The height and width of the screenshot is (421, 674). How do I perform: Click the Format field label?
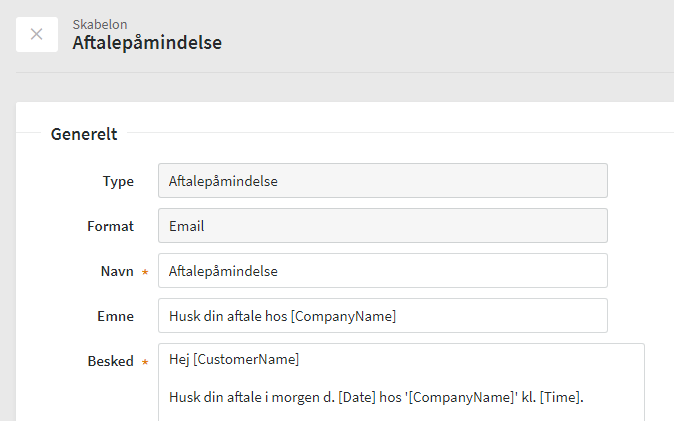[x=110, y=226]
